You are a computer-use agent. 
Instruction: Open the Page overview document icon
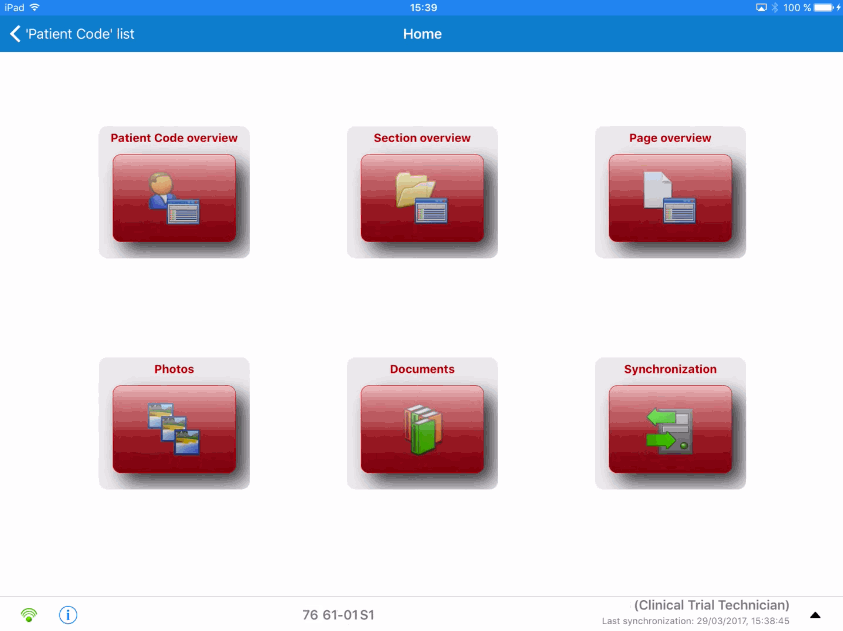[670, 198]
